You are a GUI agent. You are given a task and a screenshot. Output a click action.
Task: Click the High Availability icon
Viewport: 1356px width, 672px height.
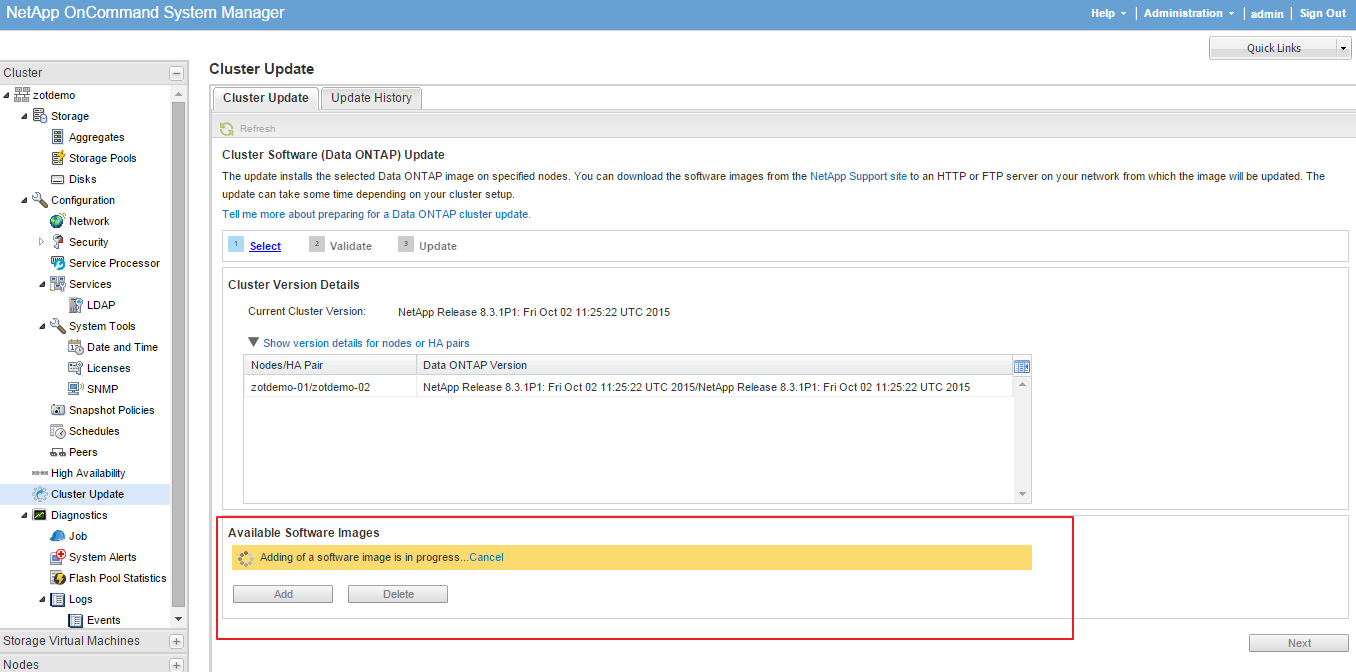tap(40, 473)
